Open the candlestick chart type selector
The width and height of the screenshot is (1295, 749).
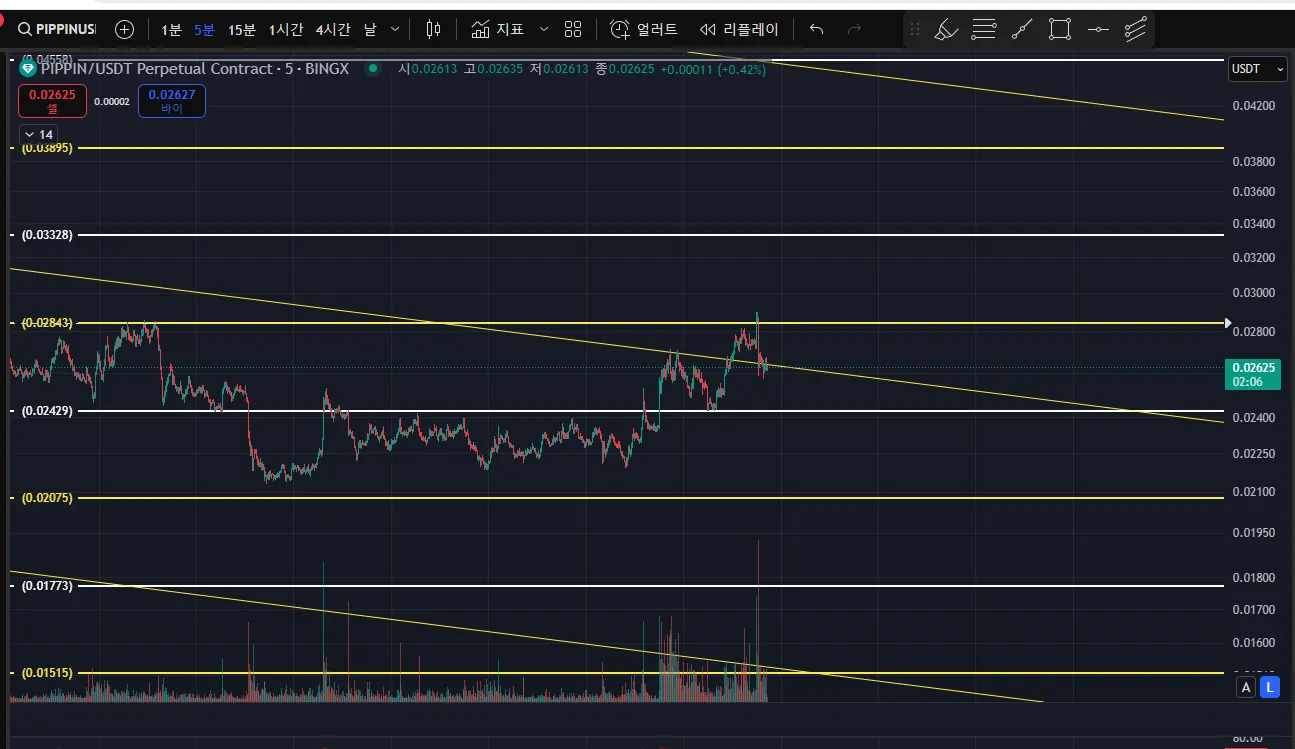(433, 29)
